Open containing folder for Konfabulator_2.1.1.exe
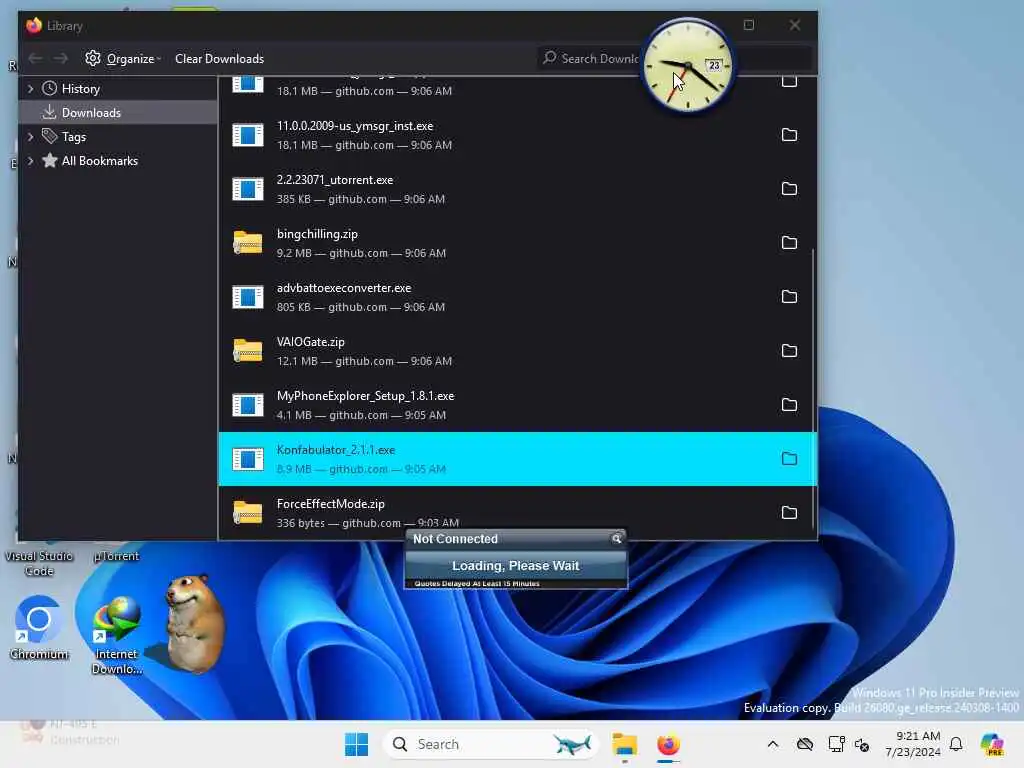The width and height of the screenshot is (1024, 768). (x=789, y=459)
